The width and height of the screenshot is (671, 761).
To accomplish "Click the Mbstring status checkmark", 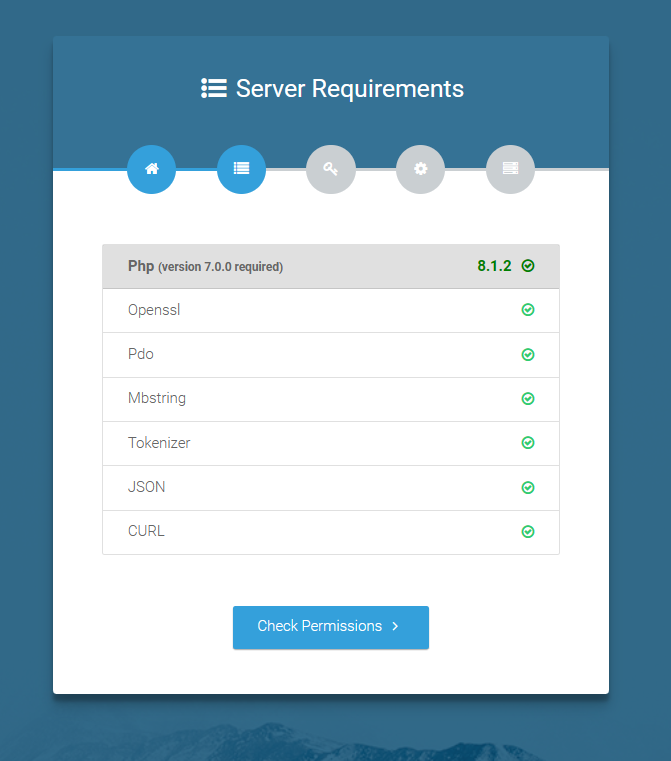I will [x=528, y=398].
